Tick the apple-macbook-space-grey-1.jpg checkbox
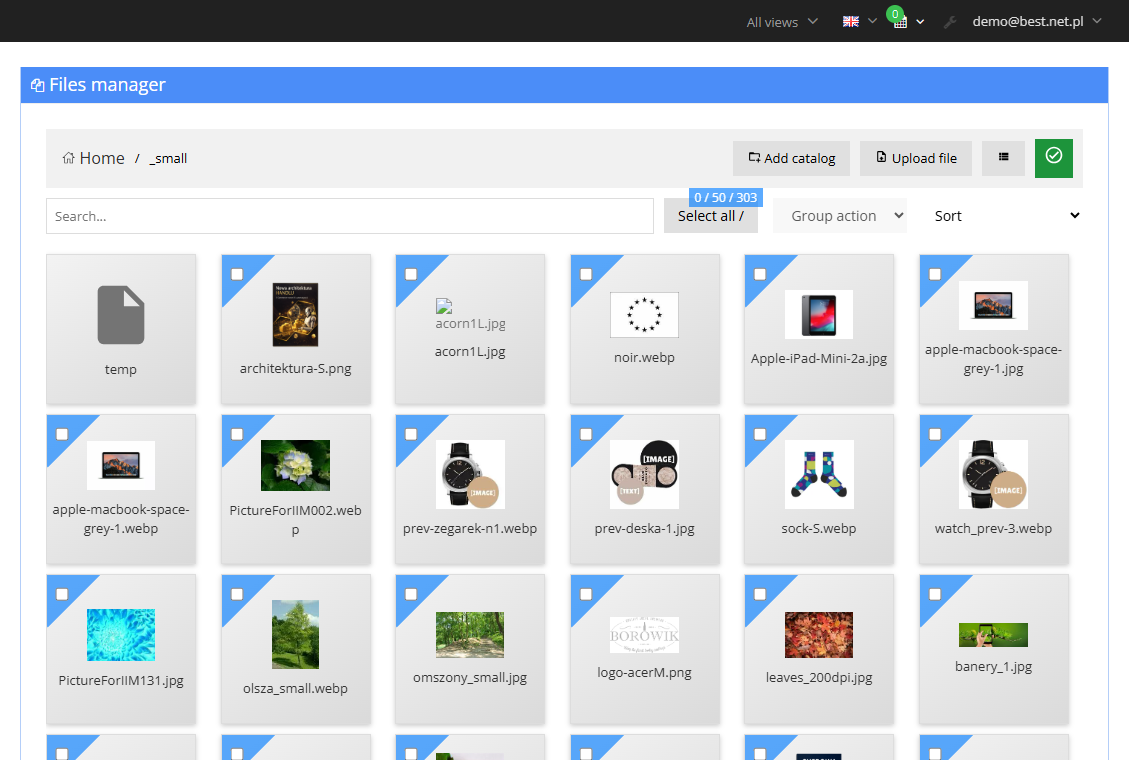The image size is (1129, 760). pos(935,274)
